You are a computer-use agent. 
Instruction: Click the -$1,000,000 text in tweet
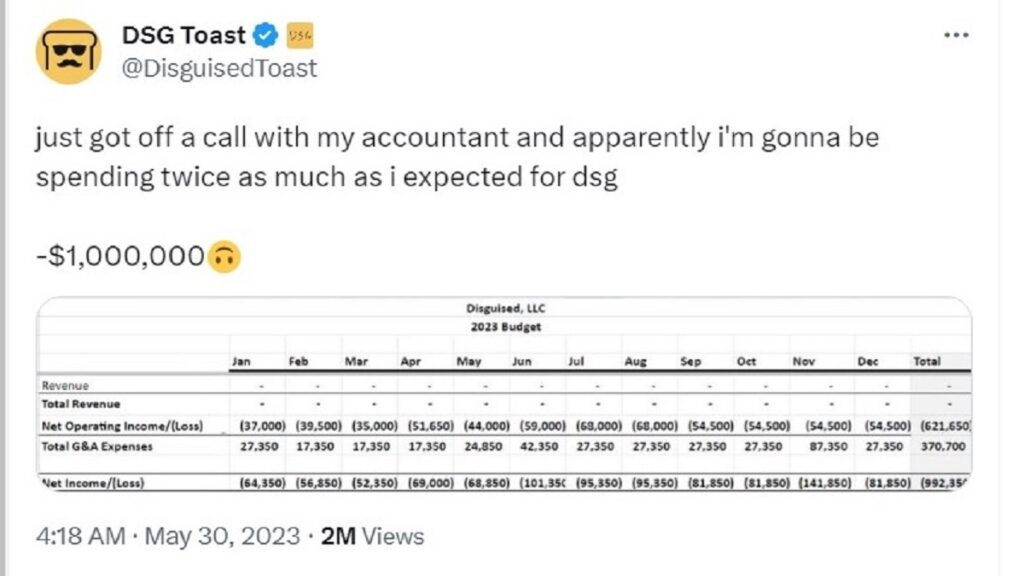pos(119,255)
